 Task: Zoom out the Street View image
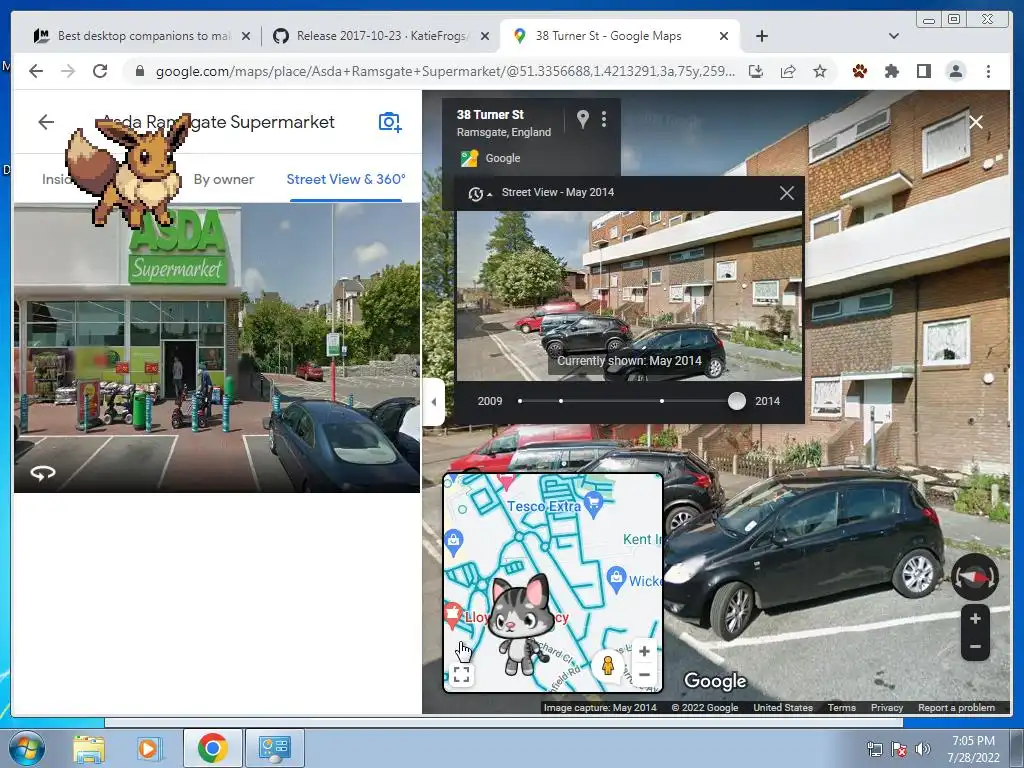pos(975,647)
